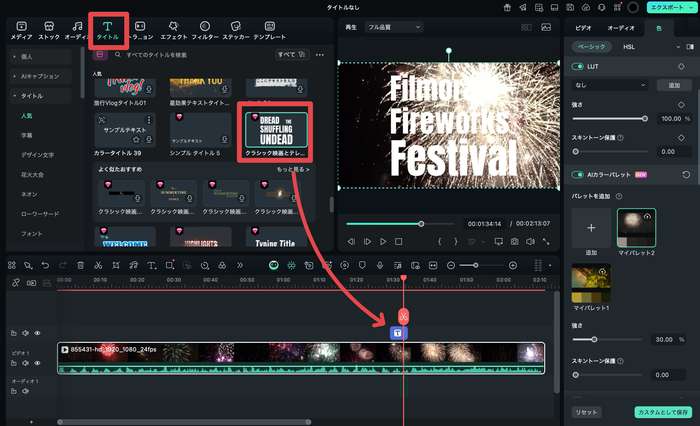Open the フル品質 playback quality dropdown
The height and width of the screenshot is (426, 700).
(394, 27)
